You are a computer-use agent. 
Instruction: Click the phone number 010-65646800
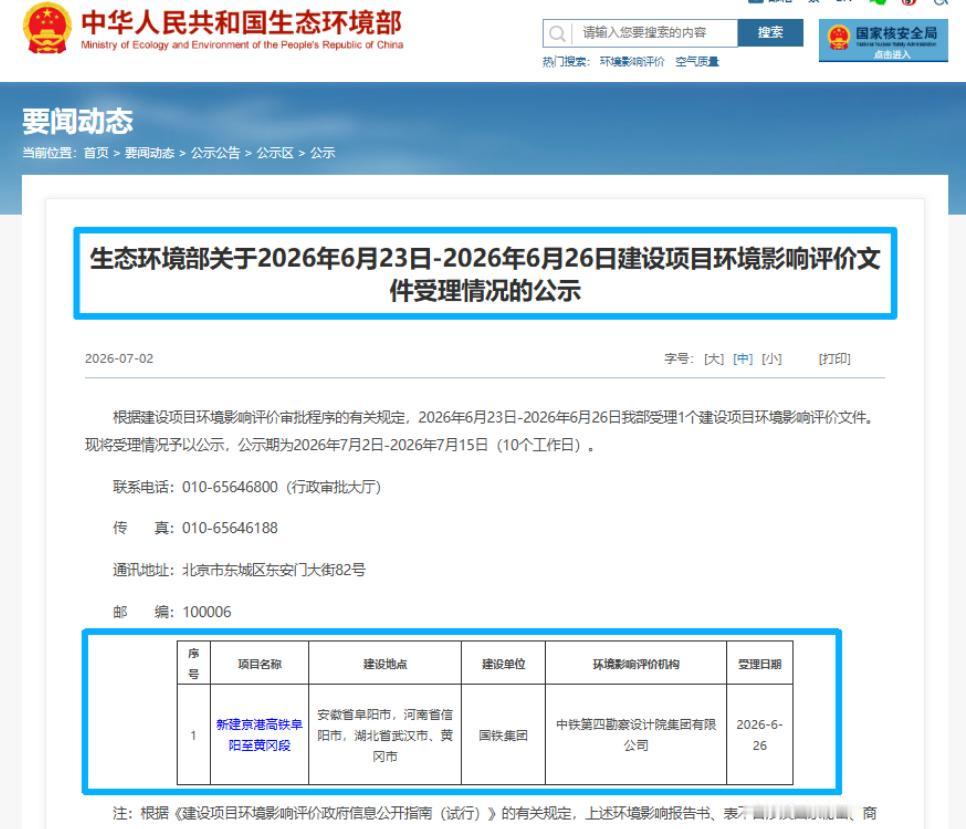pyautogui.click(x=230, y=487)
